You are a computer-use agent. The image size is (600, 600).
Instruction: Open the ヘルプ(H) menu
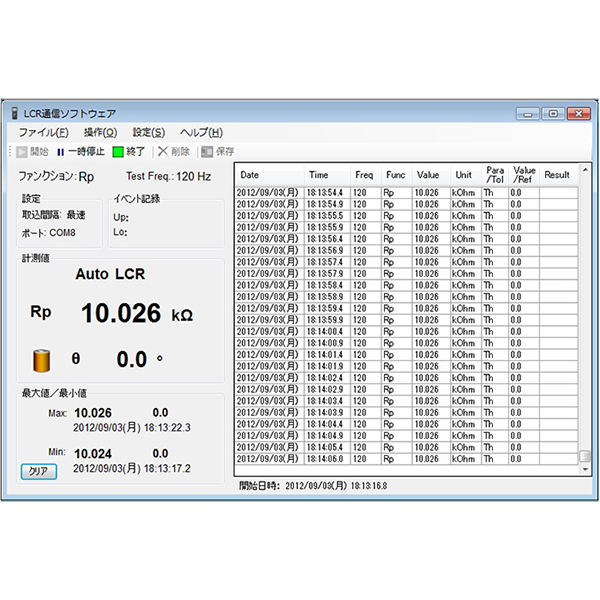[201, 132]
